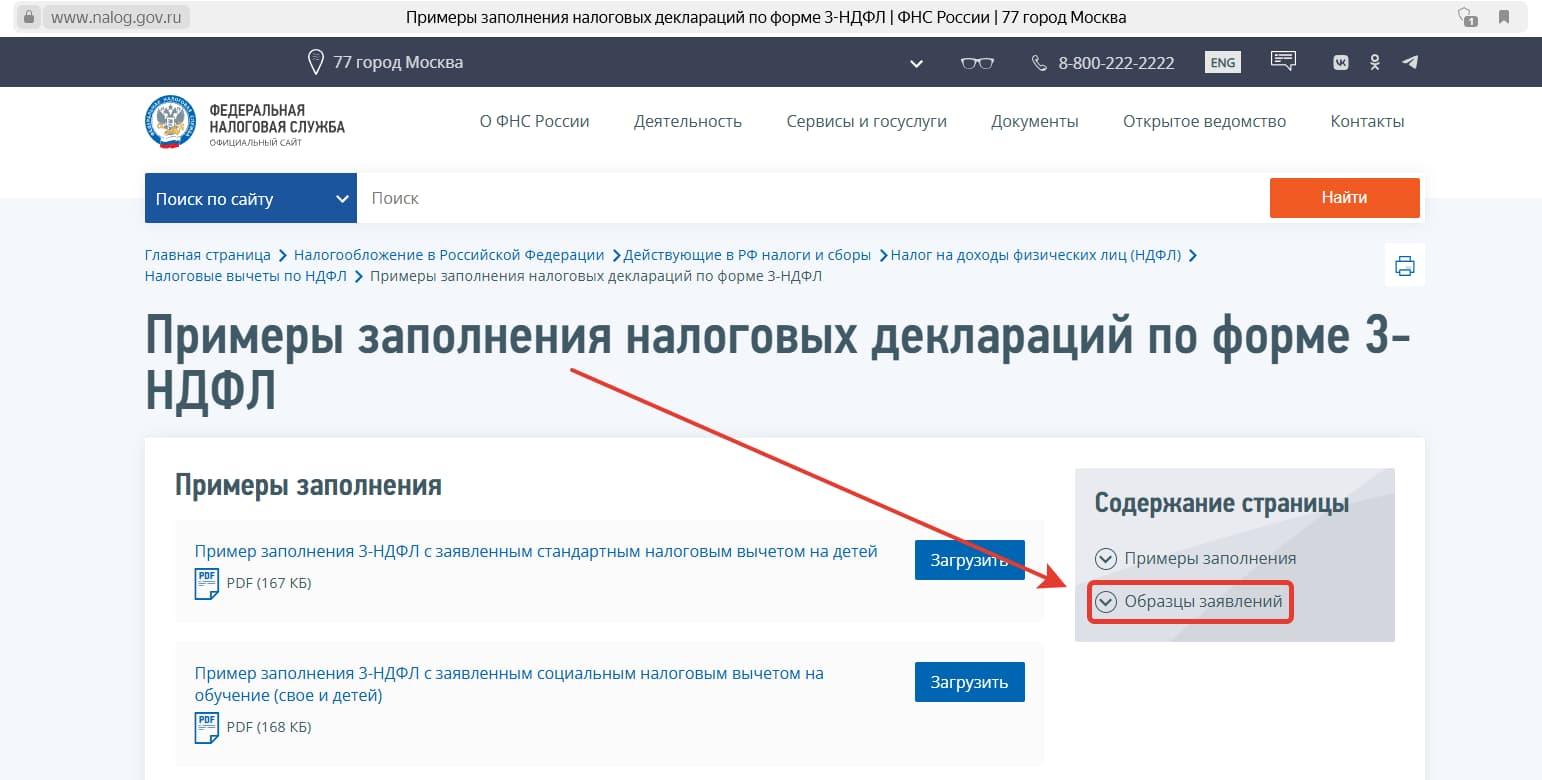The width and height of the screenshot is (1542, 780).
Task: Click the feedback chat message icon
Action: pos(1283,61)
